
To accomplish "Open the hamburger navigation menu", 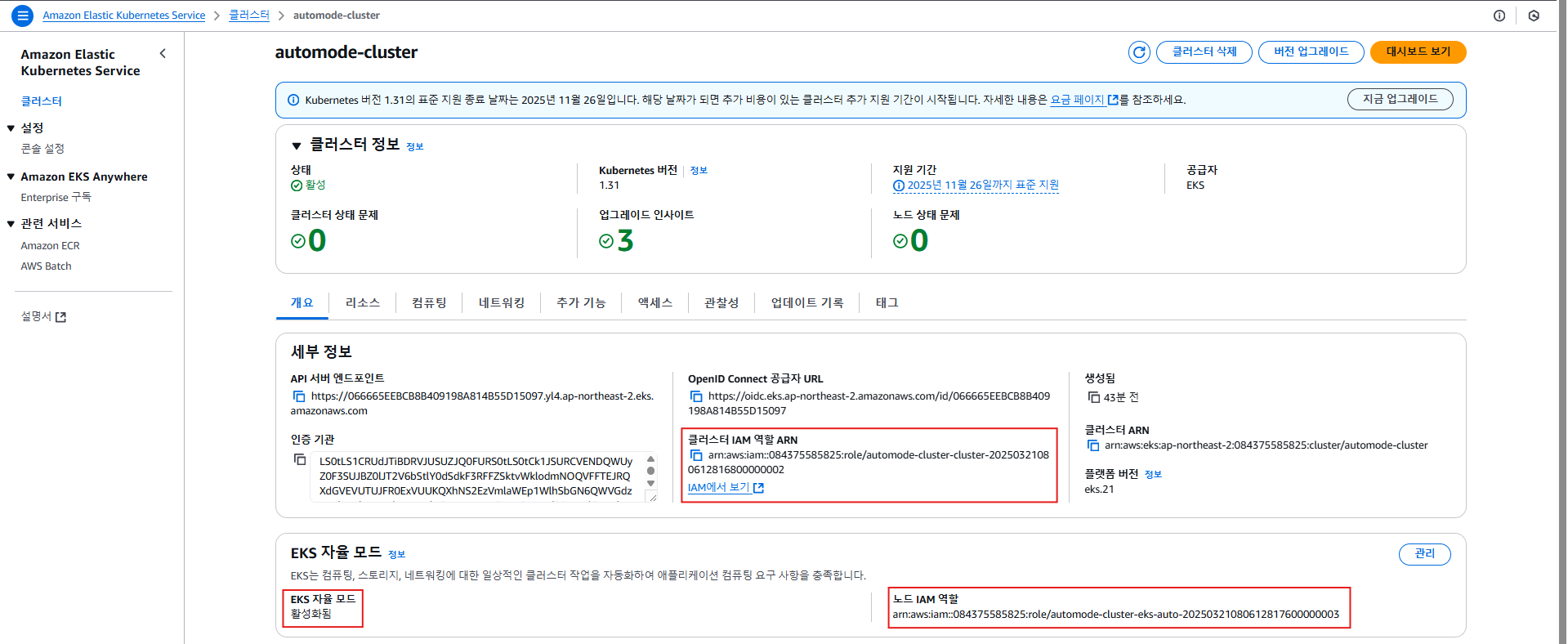I will [x=23, y=15].
